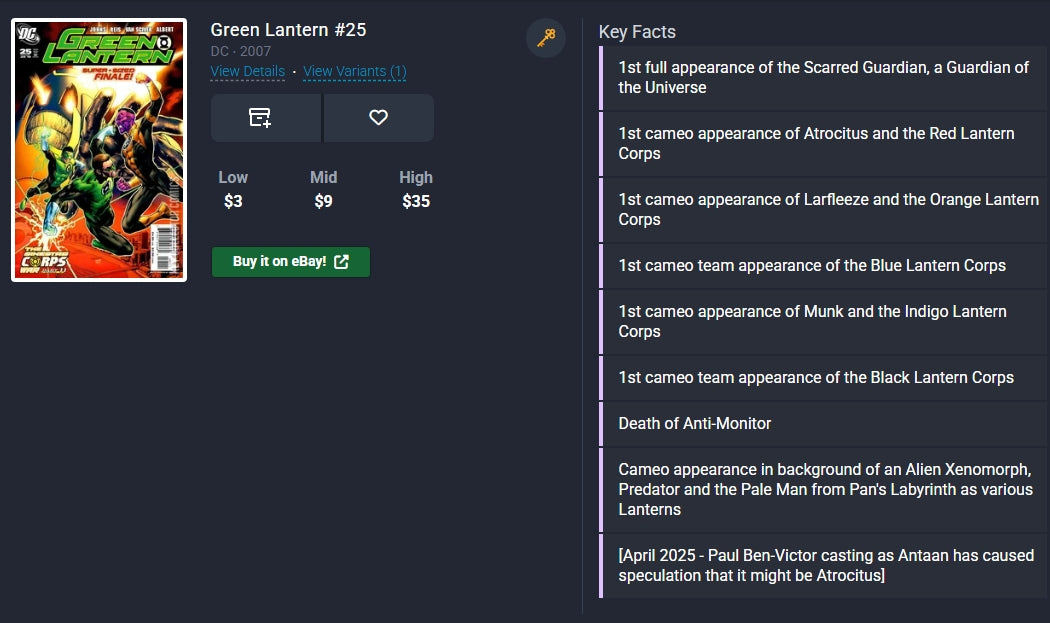1050x623 pixels.
Task: Click the Mid $9 price value
Action: tap(323, 201)
